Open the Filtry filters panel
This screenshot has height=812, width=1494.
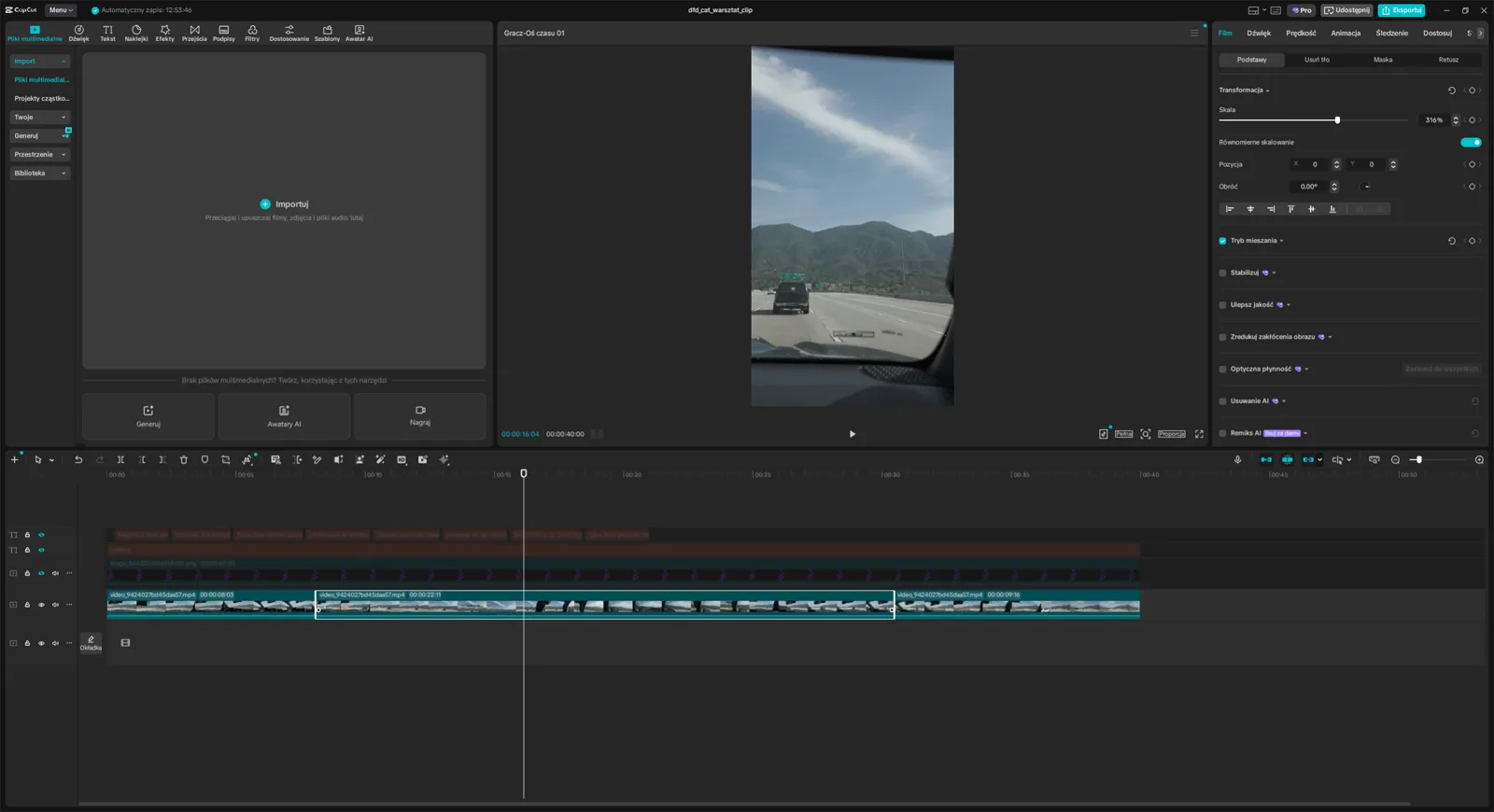(252, 33)
